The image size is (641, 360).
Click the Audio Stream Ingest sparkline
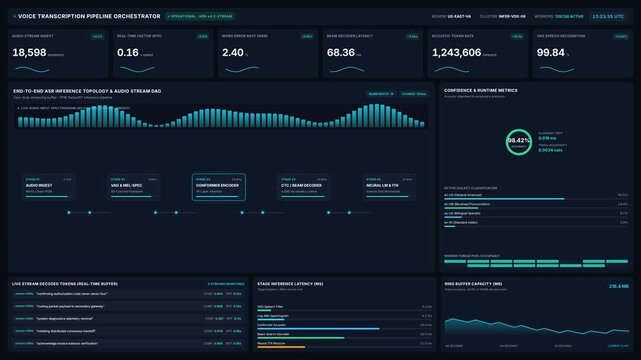point(32,69)
